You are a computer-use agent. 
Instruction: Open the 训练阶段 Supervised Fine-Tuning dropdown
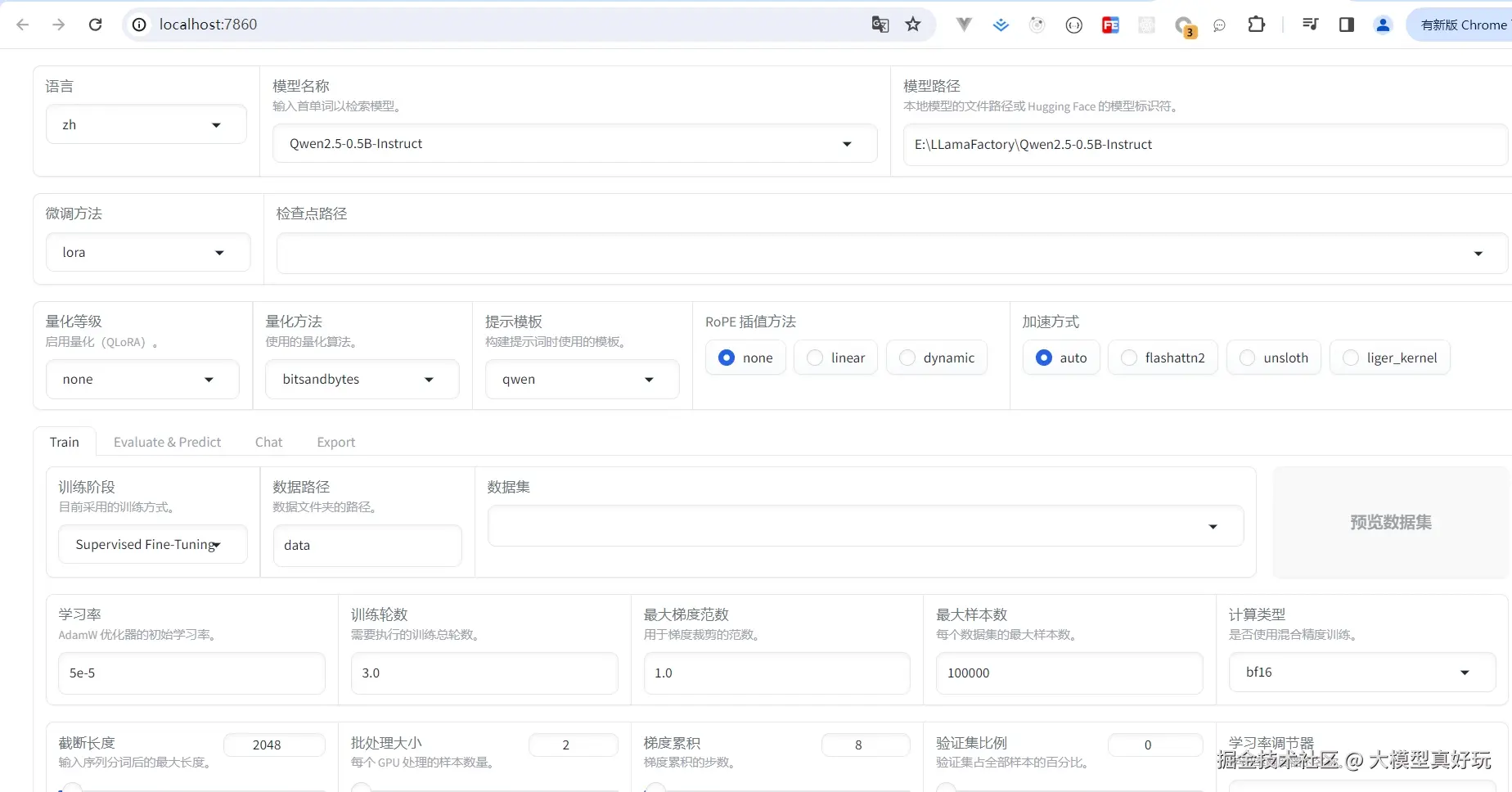coord(153,544)
